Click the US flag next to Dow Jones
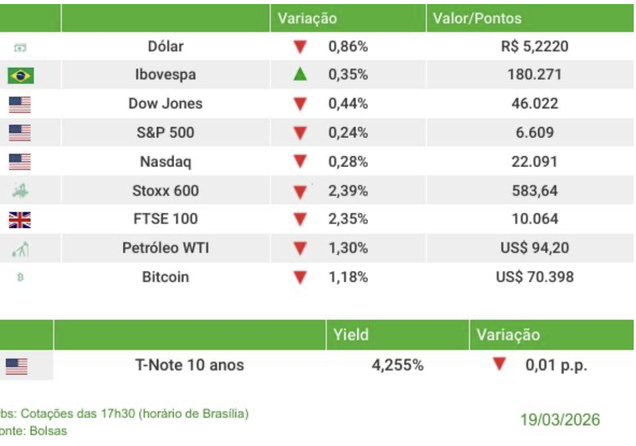Image resolution: width=636 pixels, height=446 pixels. coord(20,104)
